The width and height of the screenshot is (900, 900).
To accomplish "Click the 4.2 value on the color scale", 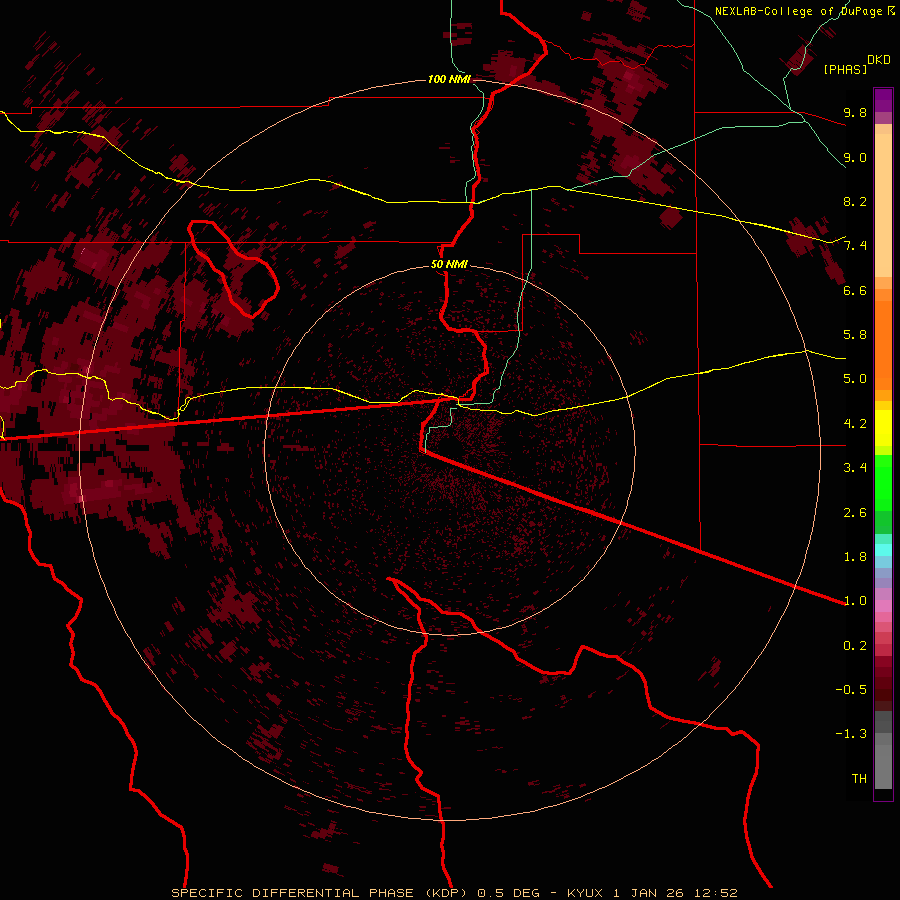I will pos(855,424).
